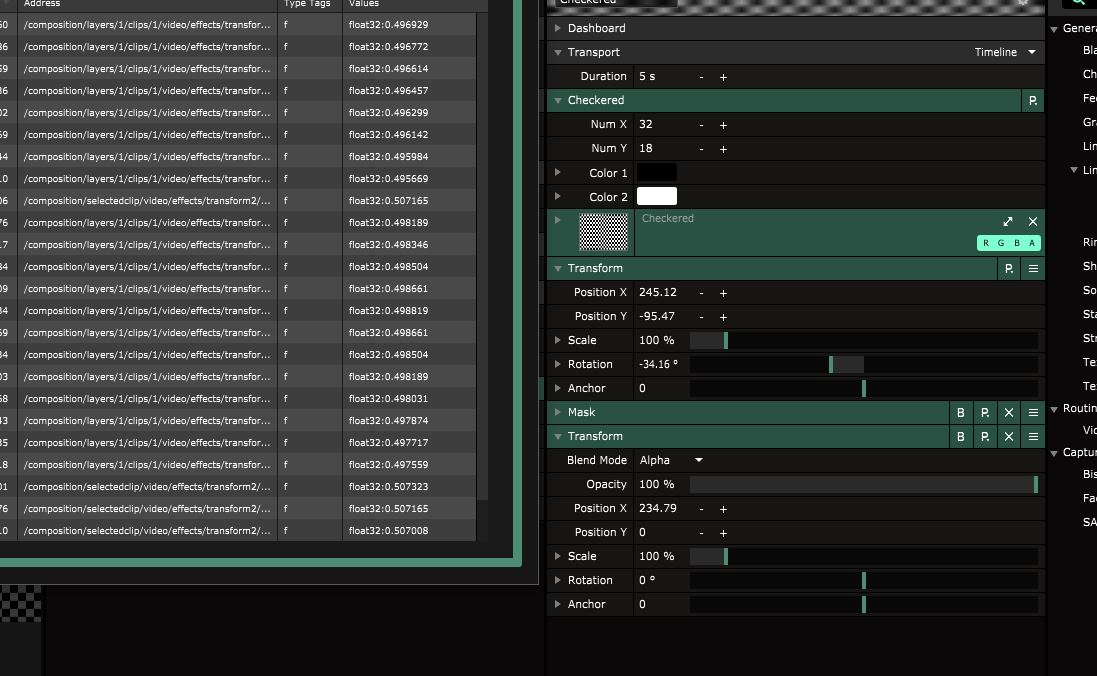Click the preset button in Checkered header
The height and width of the screenshot is (676, 1097).
pos(1032,101)
